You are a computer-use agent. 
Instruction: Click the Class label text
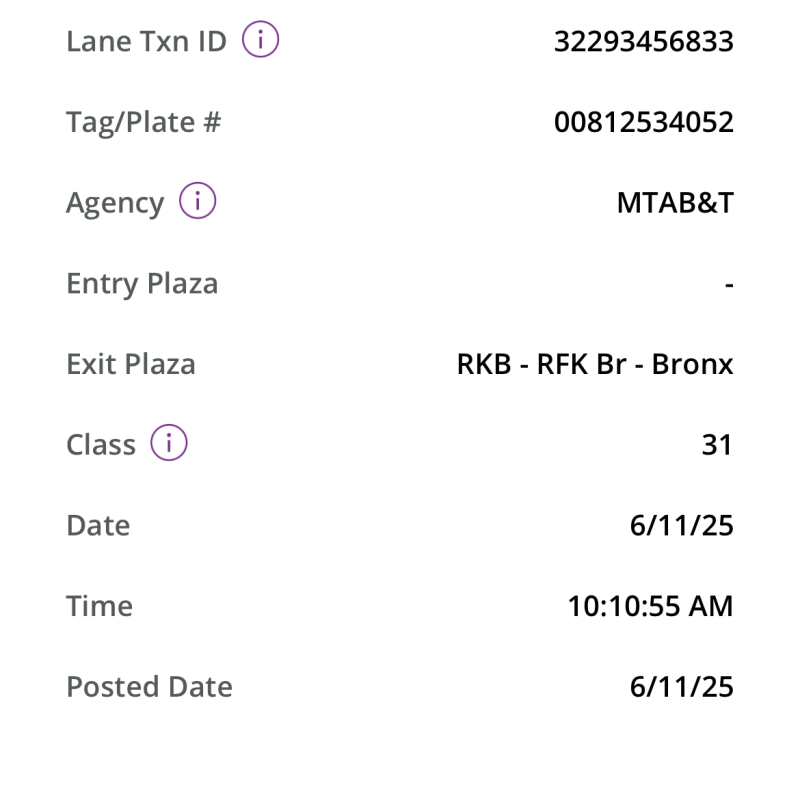pos(101,444)
